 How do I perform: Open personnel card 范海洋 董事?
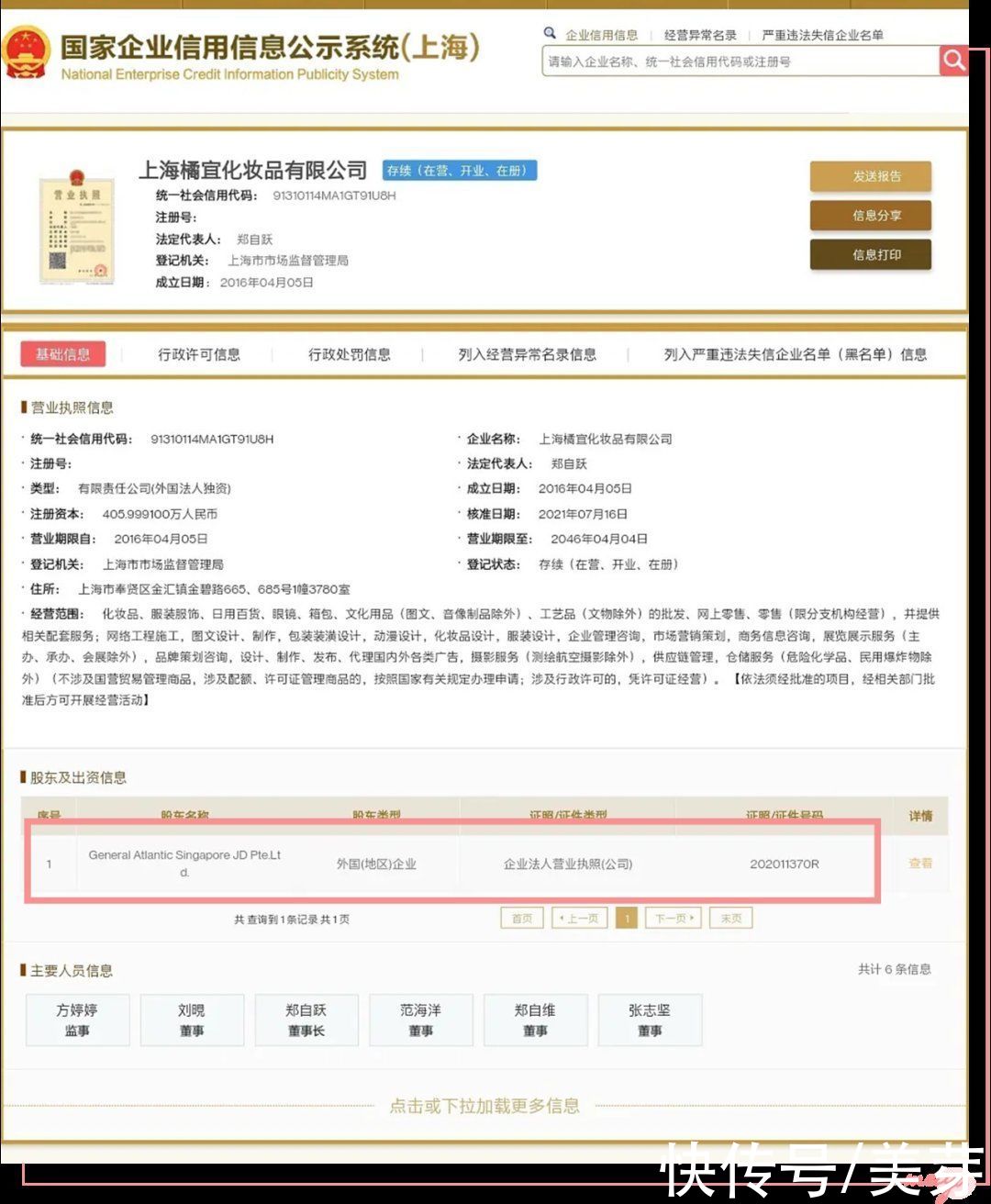421,1020
